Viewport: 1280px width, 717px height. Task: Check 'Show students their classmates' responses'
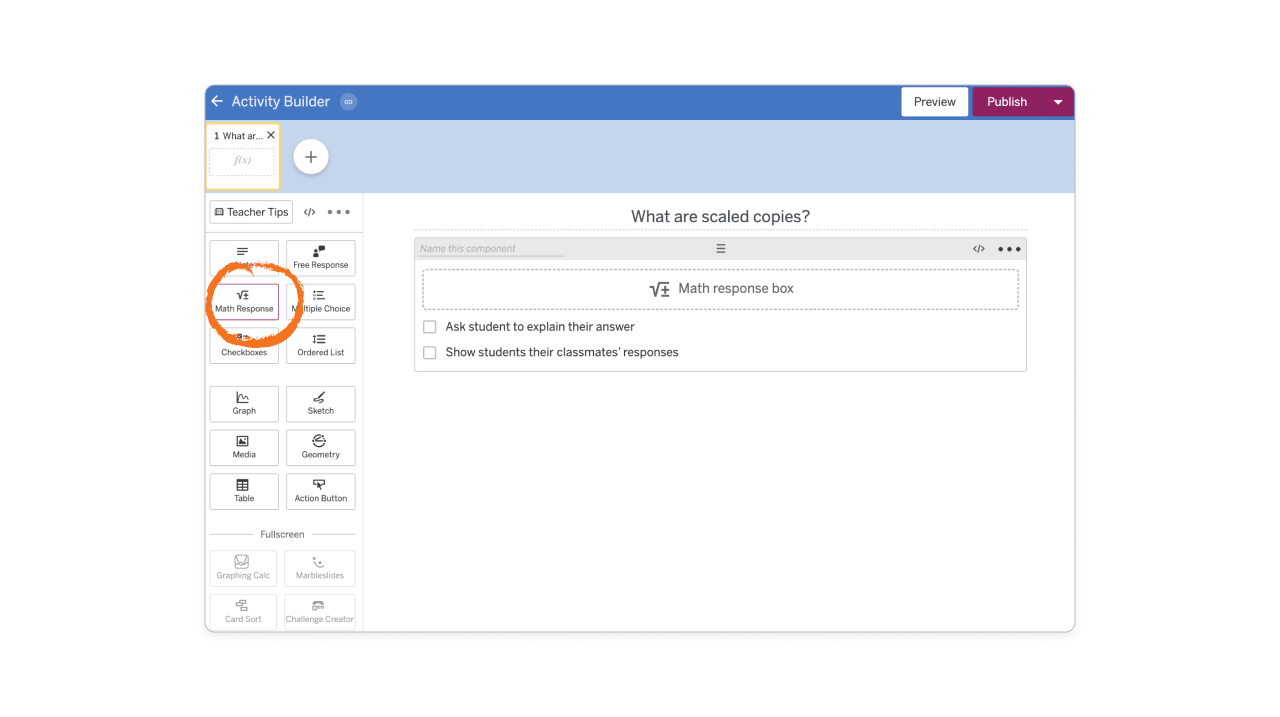point(429,352)
